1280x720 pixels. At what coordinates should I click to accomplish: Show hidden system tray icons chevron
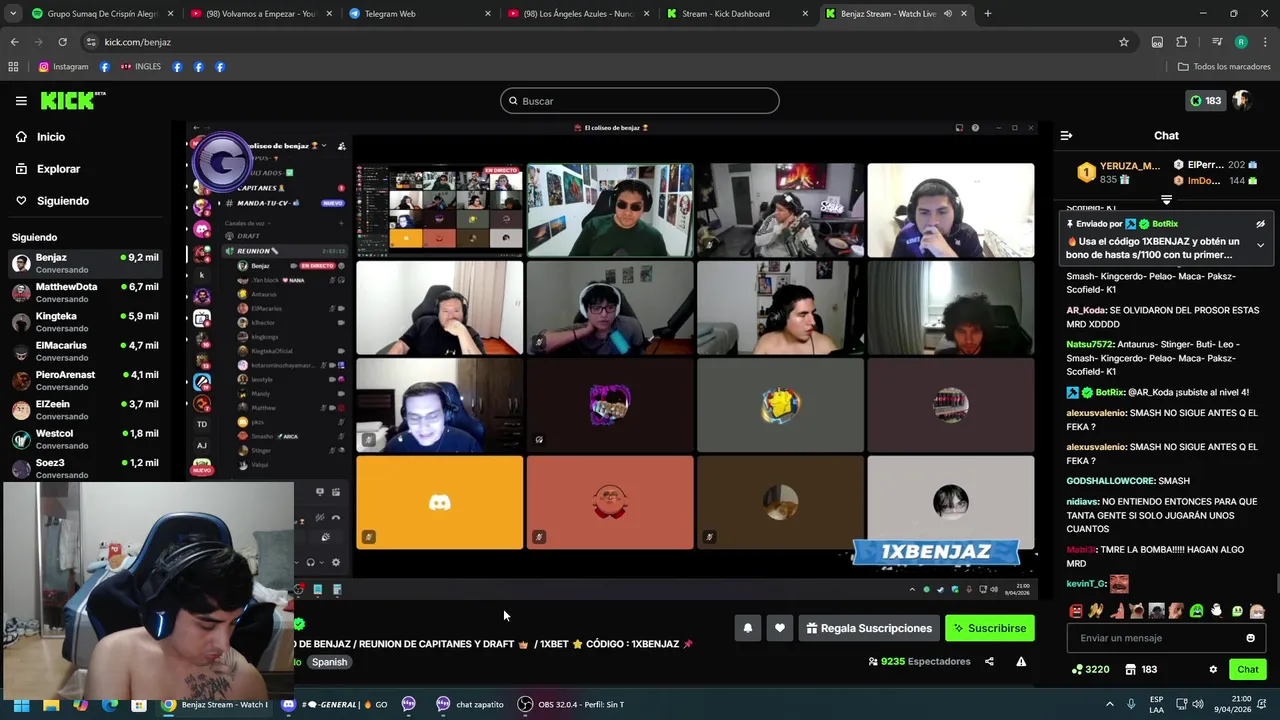click(x=1109, y=704)
